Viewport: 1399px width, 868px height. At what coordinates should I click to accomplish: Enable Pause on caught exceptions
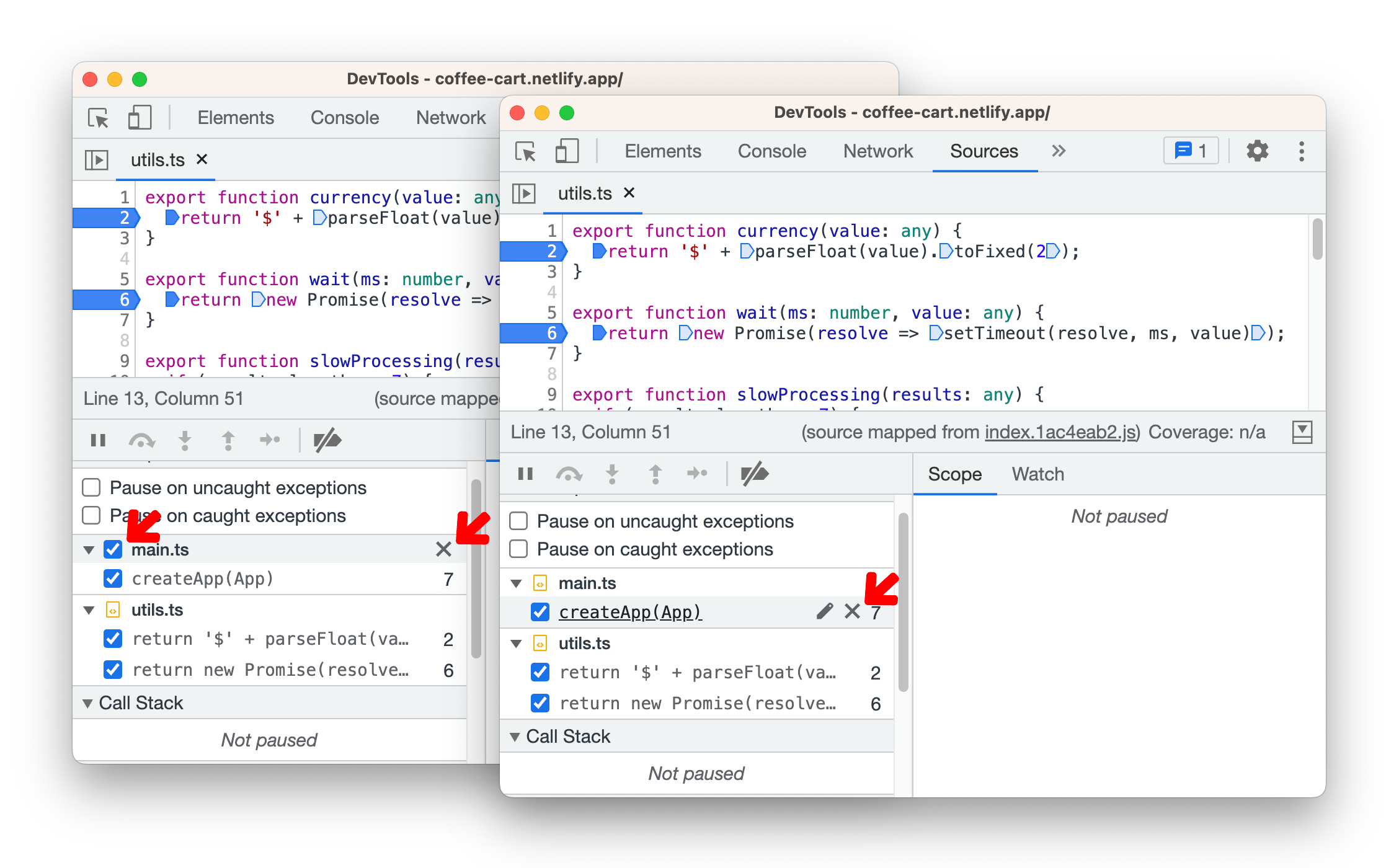(518, 549)
